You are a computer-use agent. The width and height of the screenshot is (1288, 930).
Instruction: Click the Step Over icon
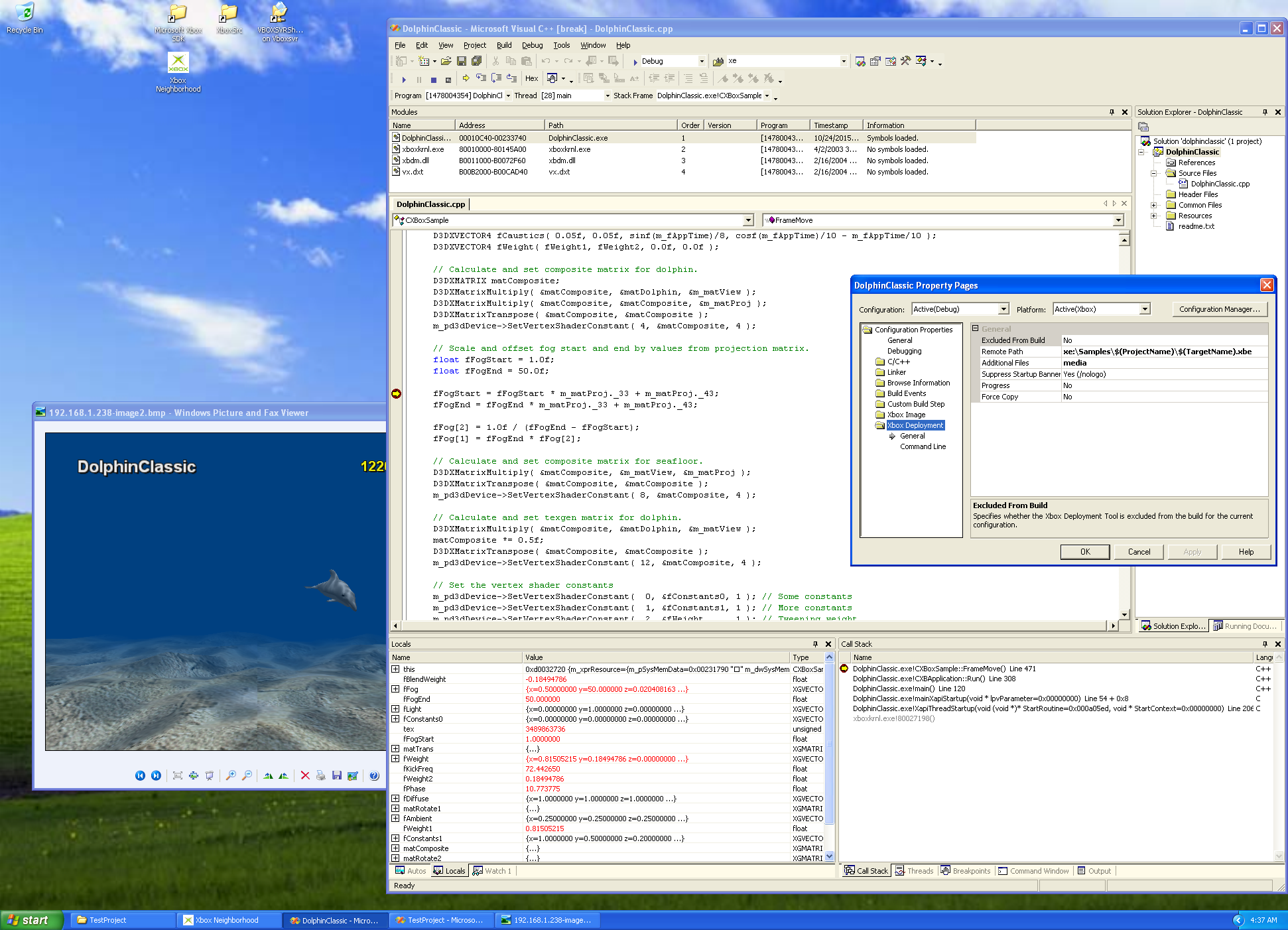click(x=496, y=78)
